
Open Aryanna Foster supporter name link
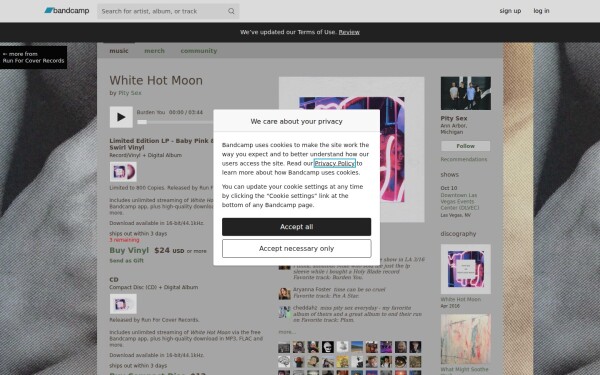pos(311,290)
